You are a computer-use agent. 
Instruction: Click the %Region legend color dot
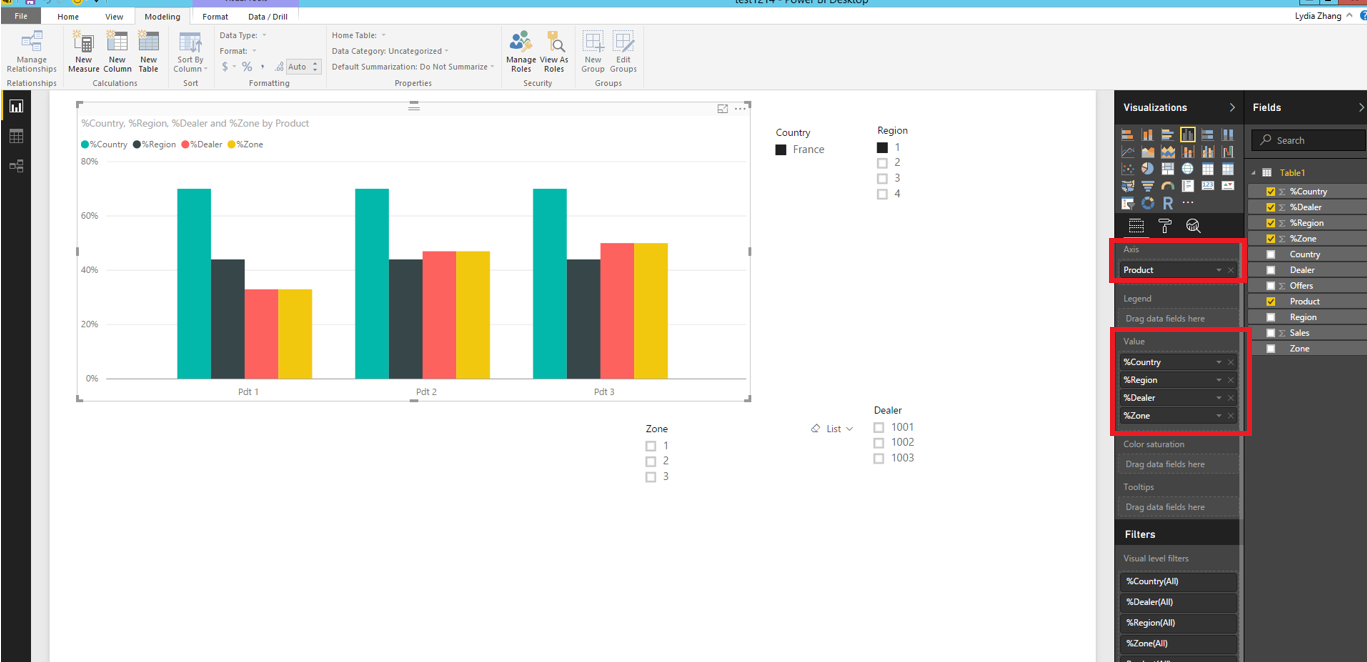(x=137, y=145)
